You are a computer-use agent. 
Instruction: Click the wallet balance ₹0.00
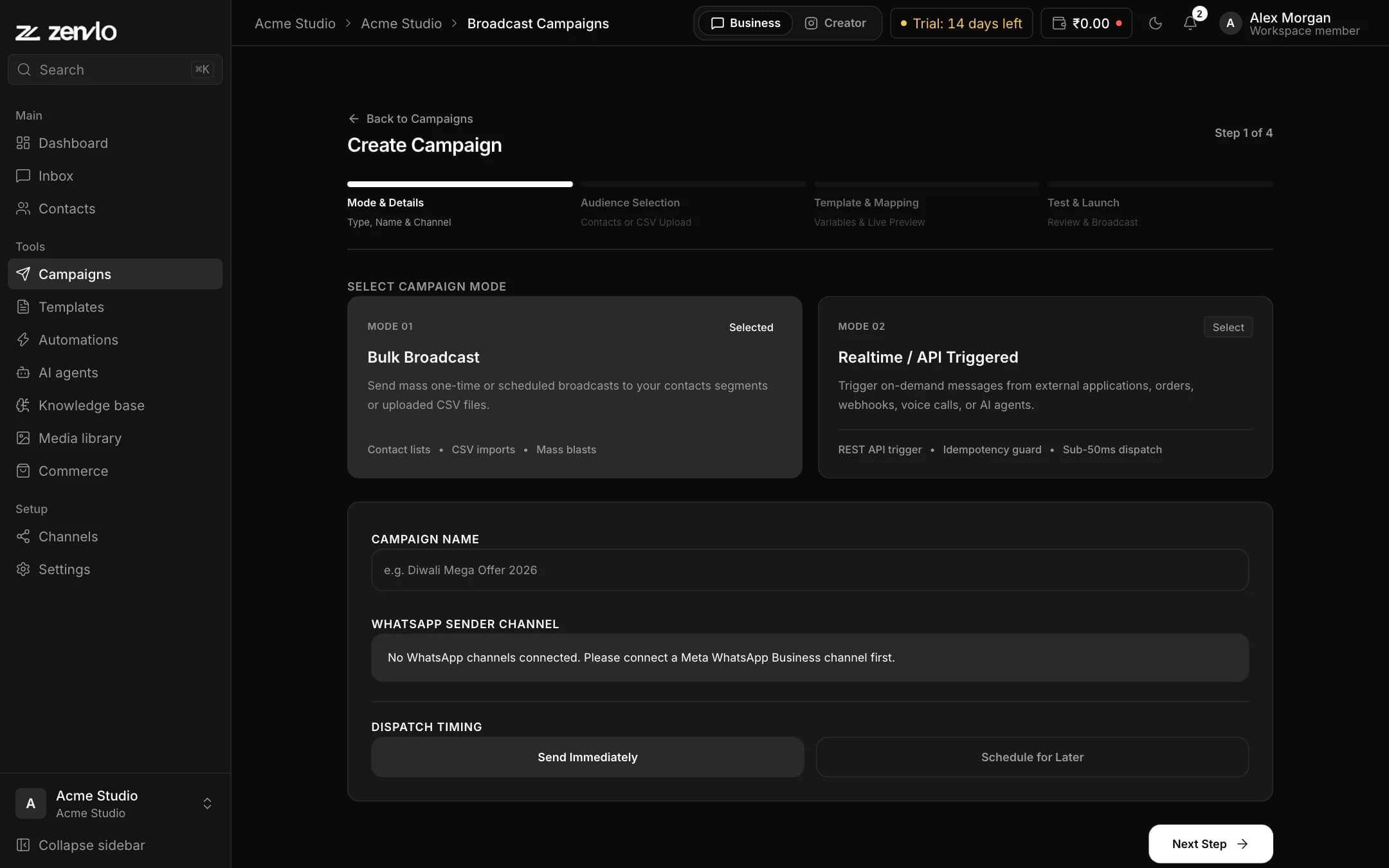pos(1087,23)
